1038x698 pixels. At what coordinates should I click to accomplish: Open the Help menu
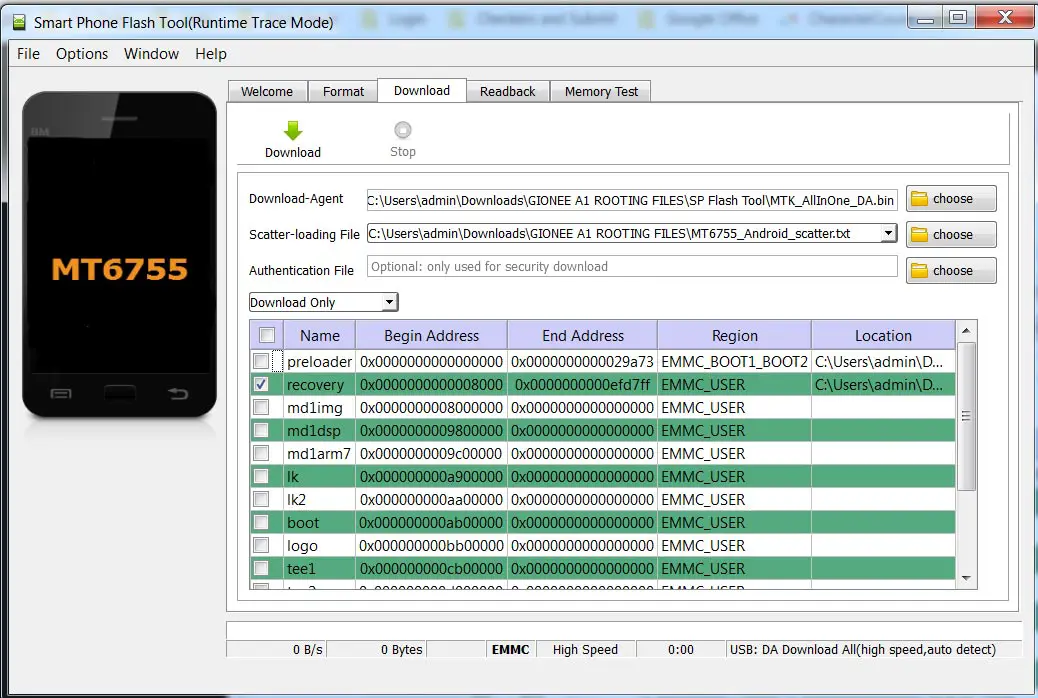211,54
